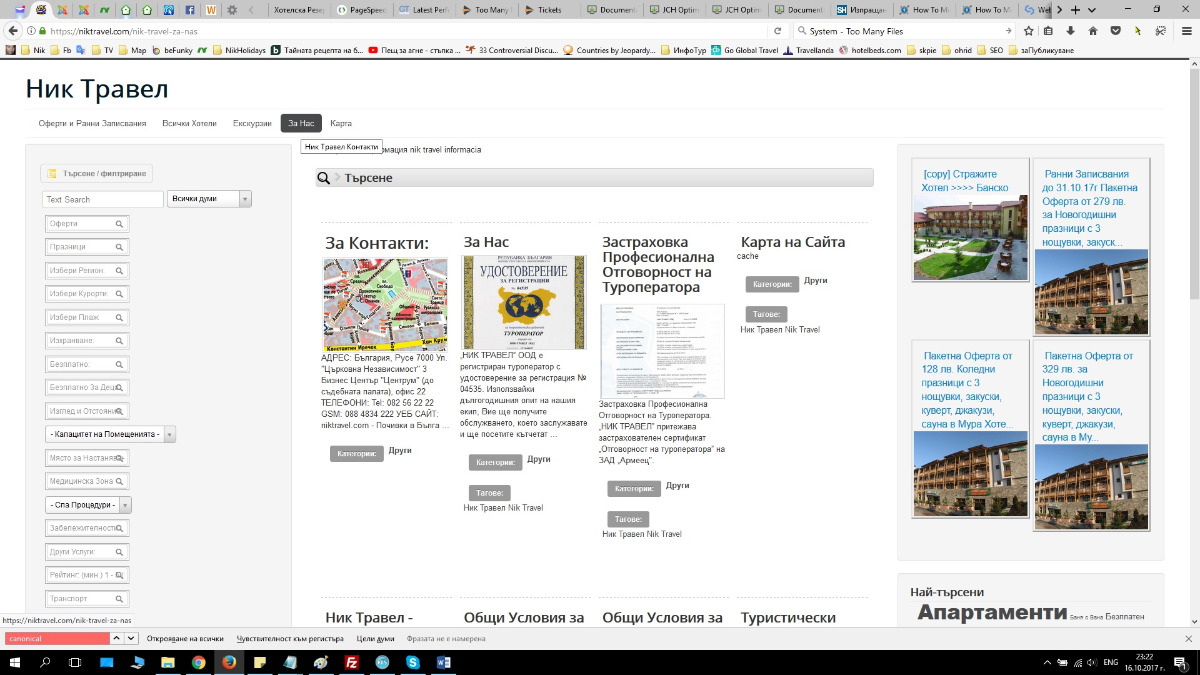Click the new tab plus button
Viewport: 1200px width, 675px height.
point(1076,9)
